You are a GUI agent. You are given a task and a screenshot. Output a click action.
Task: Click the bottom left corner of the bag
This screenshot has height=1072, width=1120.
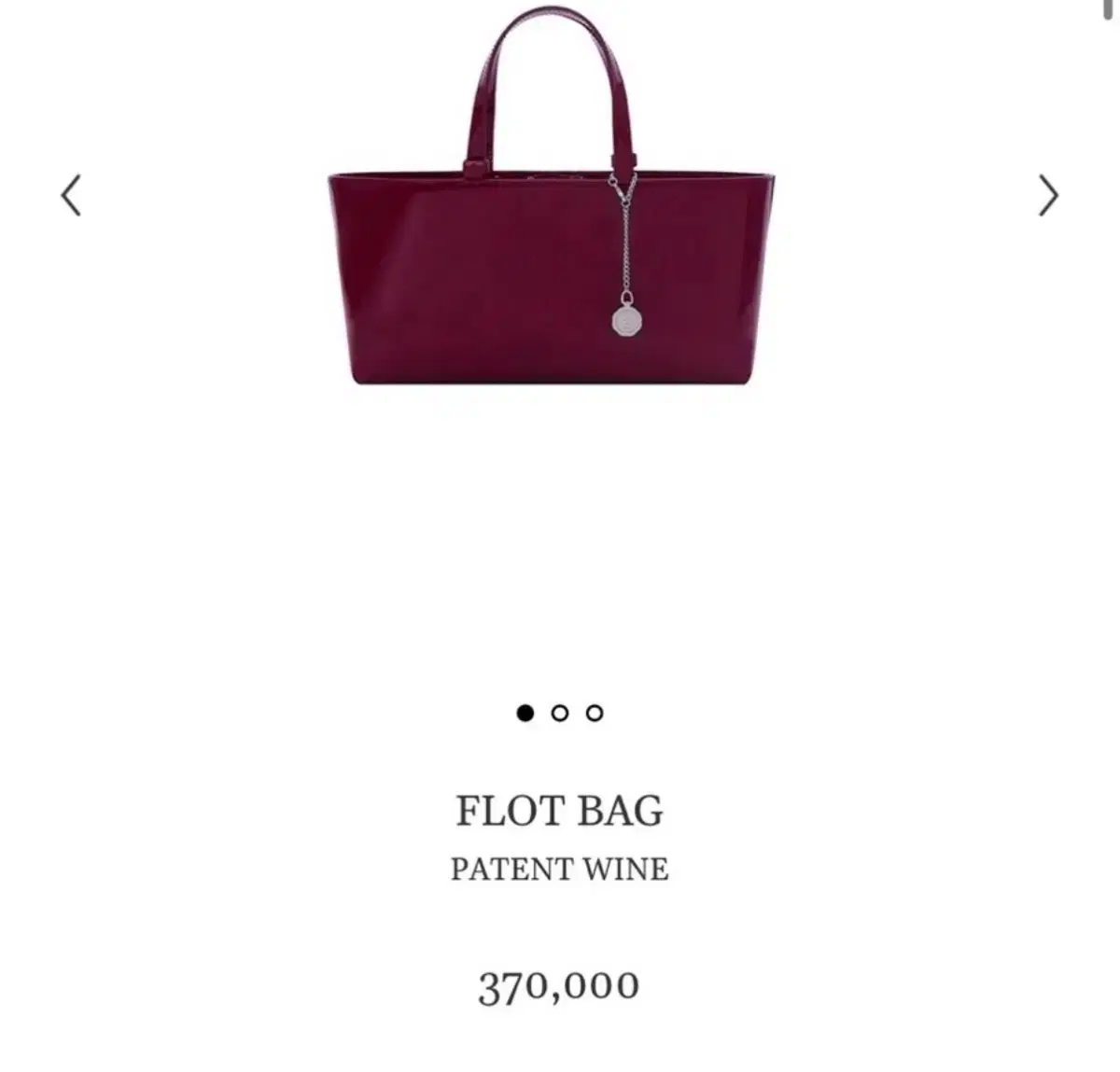tap(357, 375)
